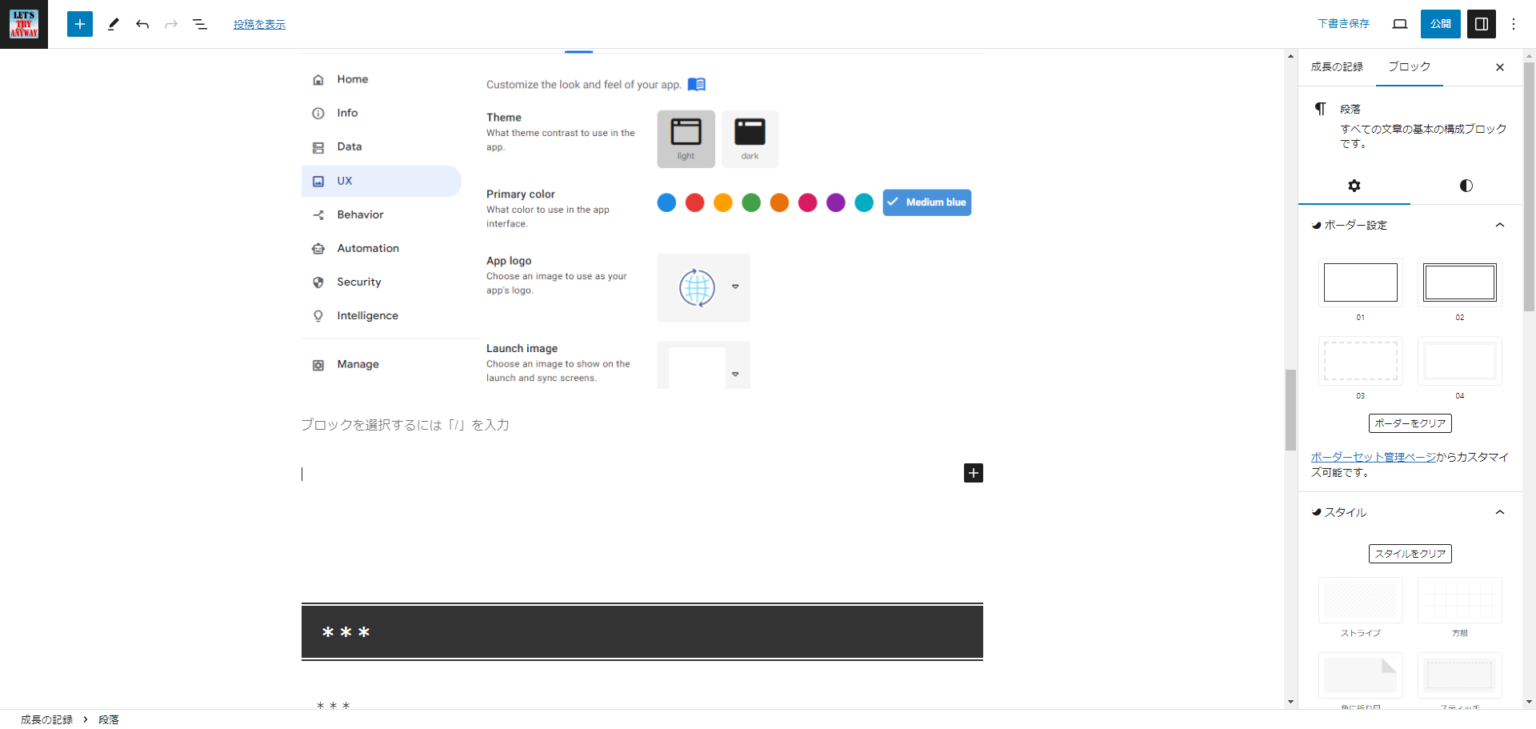
Task: Open the gear settings tab in block panel
Action: point(1354,186)
